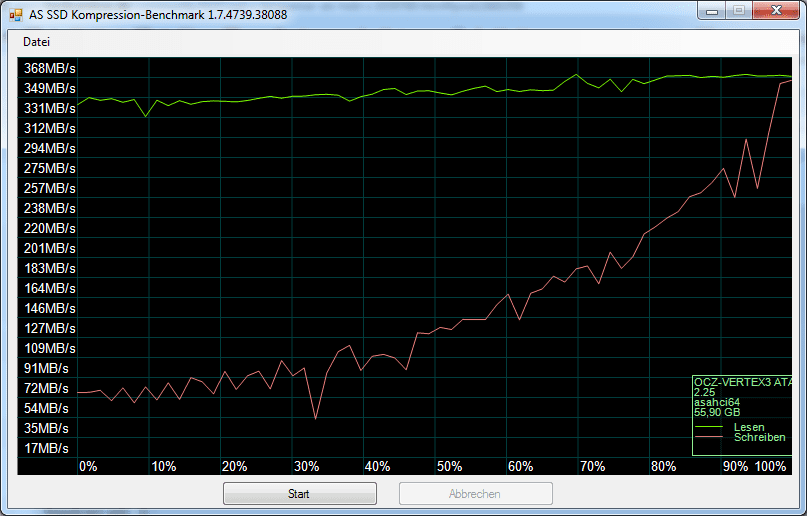This screenshot has width=807, height=516.
Task: Click the red Schreiben line sample in legend
Action: pos(709,437)
